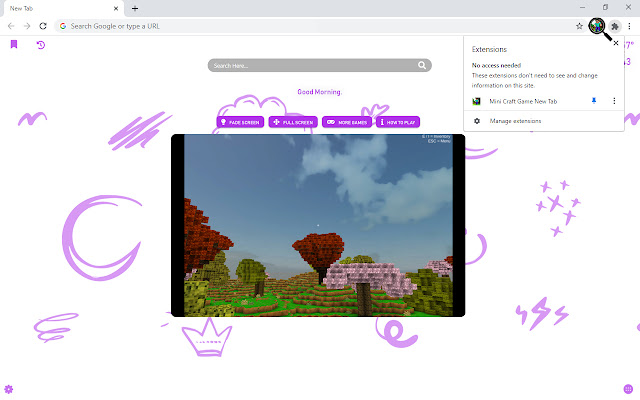
Task: Click the 'No access needed' heading
Action: (x=496, y=65)
